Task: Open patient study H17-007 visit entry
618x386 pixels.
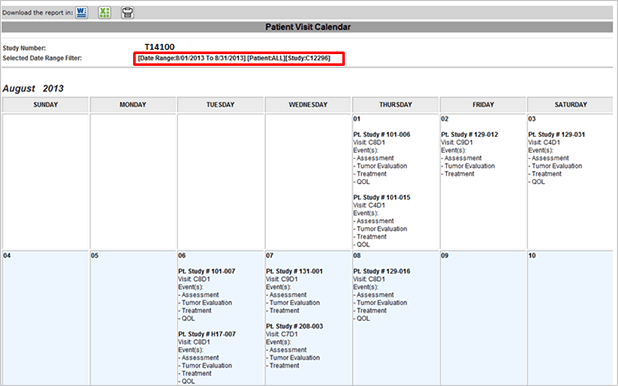Action: tap(207, 334)
